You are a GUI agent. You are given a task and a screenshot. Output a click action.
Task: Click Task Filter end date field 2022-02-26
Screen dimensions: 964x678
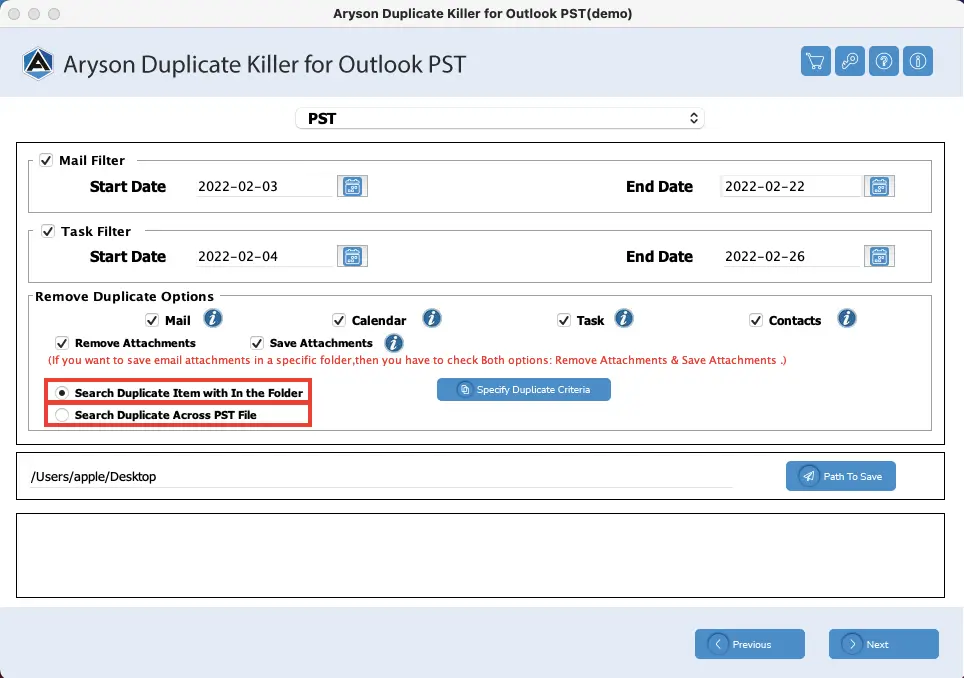(792, 256)
